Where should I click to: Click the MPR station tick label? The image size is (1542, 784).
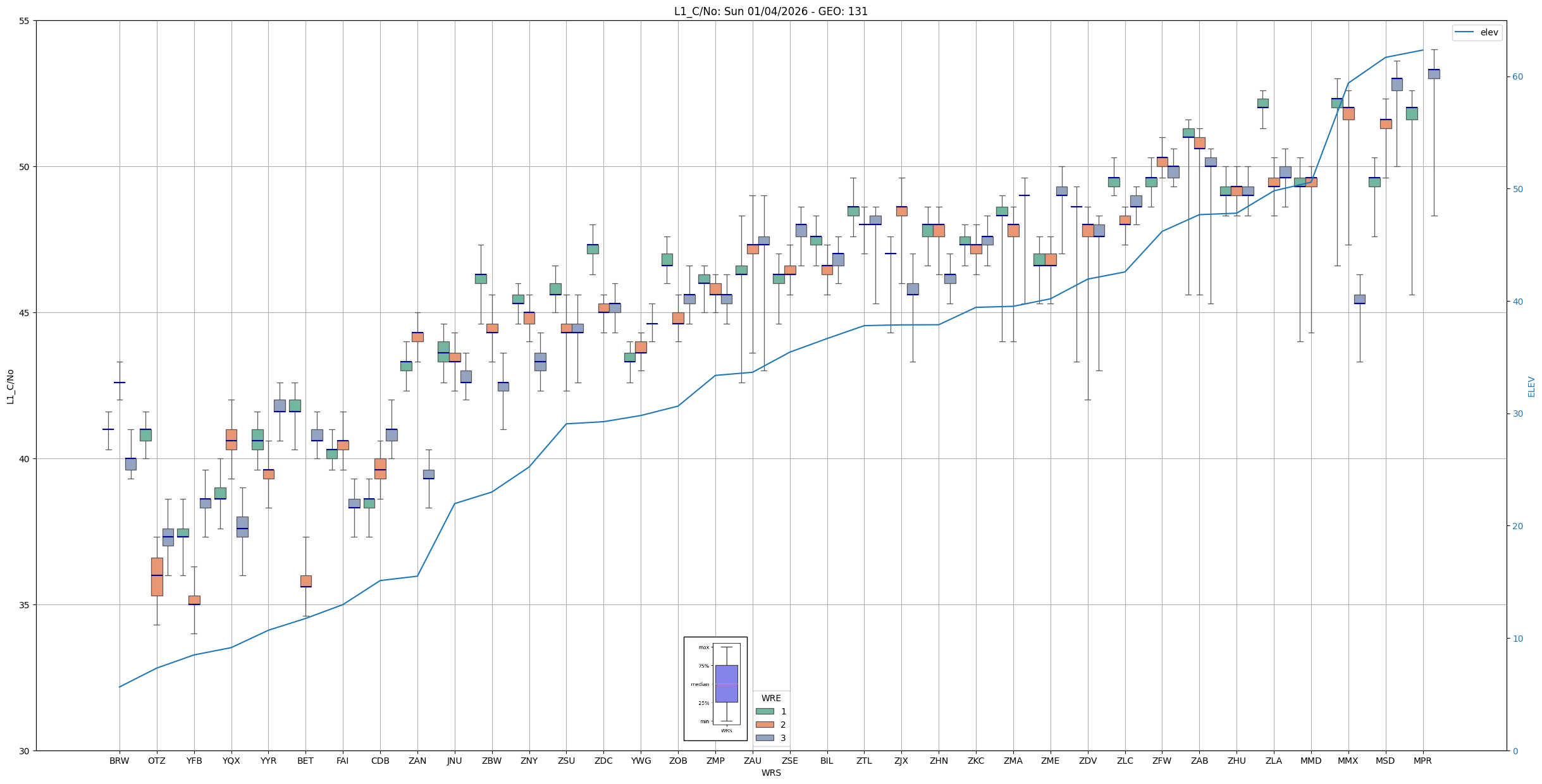(x=1422, y=761)
